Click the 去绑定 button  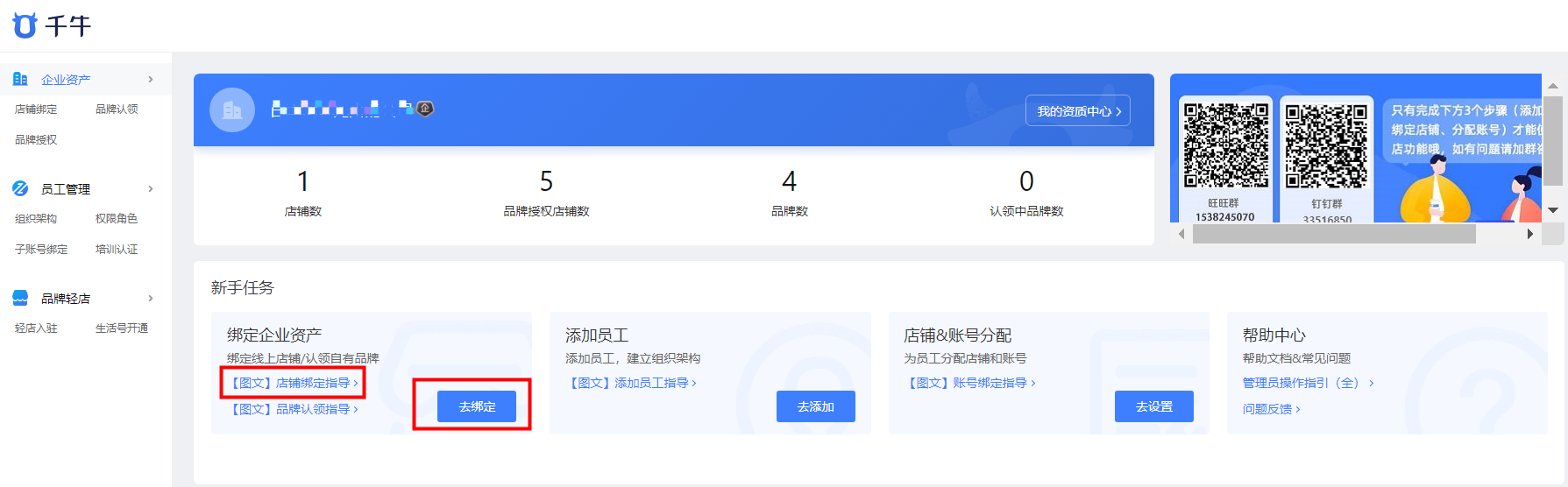[x=477, y=406]
